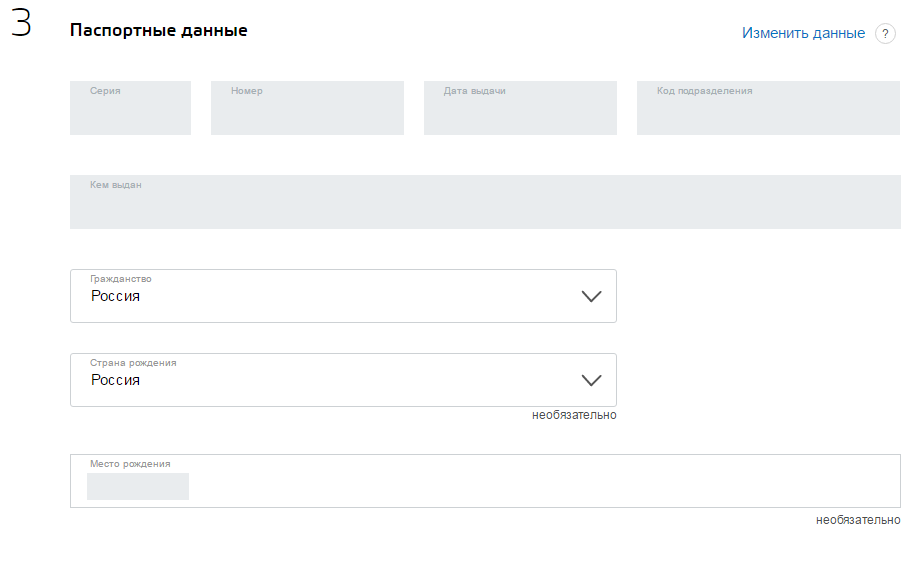Expand the Гражданство dropdown chevron arrow
This screenshot has width=924, height=565.
tap(591, 297)
